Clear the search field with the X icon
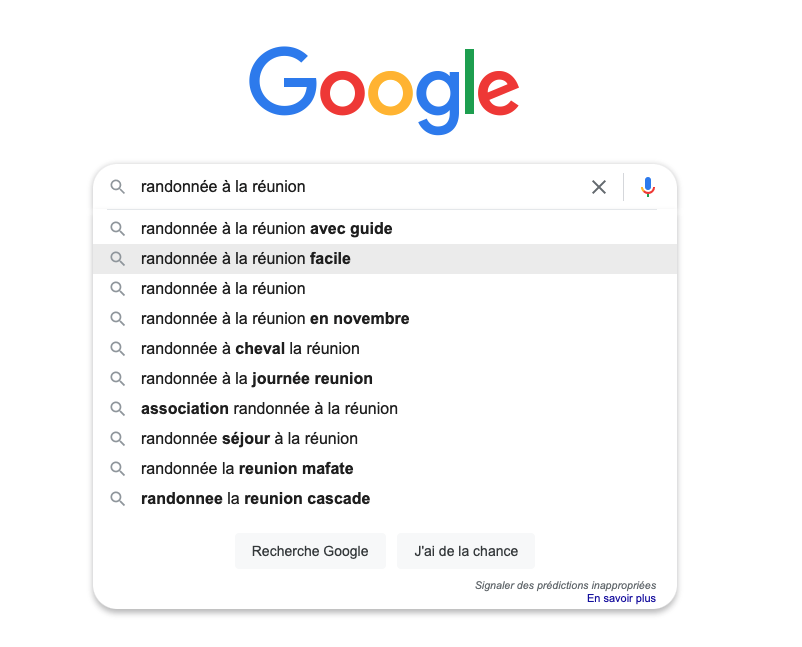Viewport: 802px width, 647px height. coord(599,187)
